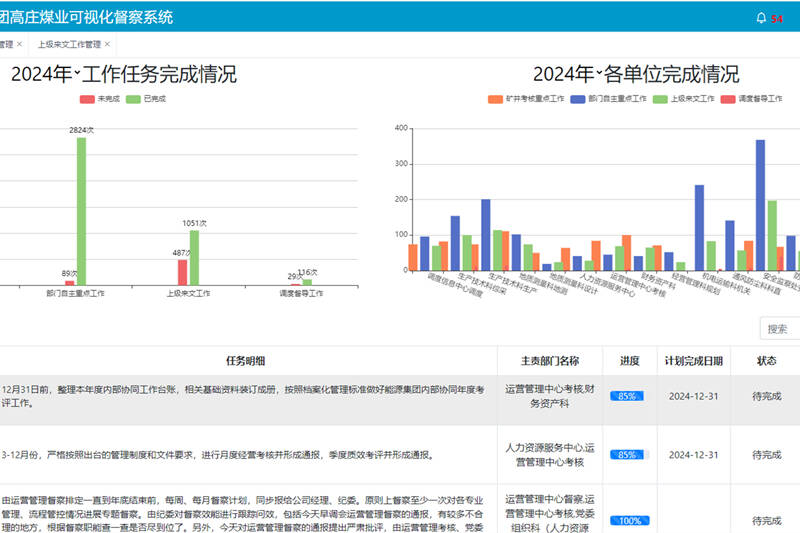Click the green 116次 bar for 调度督导工作

pyautogui.click(x=307, y=282)
